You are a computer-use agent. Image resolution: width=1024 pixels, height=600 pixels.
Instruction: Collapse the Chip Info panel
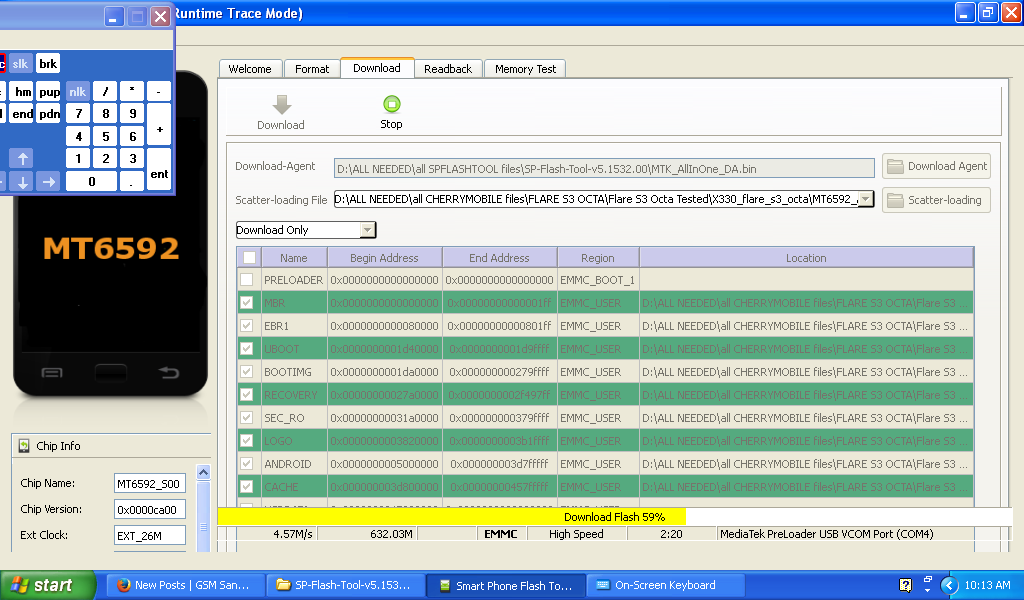pyautogui.click(x=24, y=446)
